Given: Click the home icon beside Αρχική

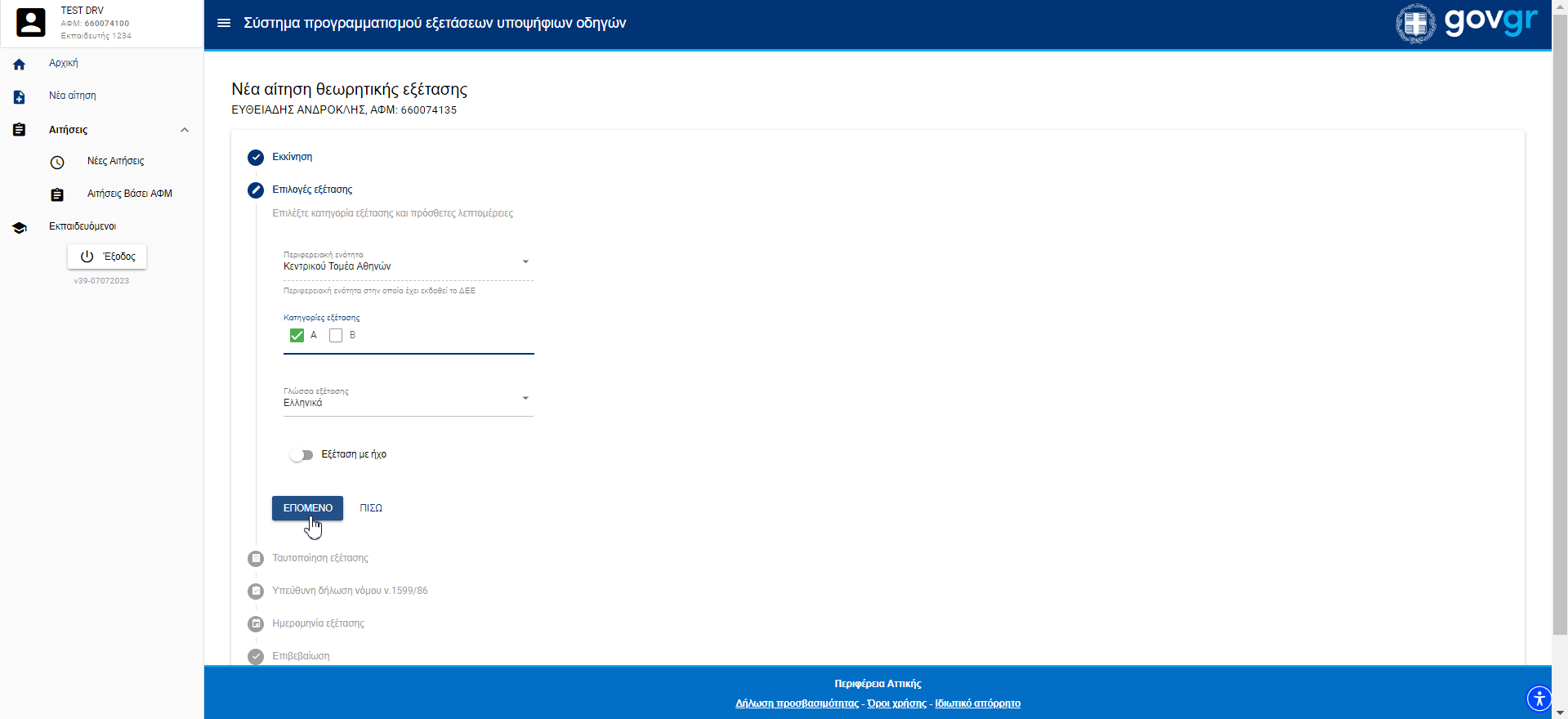Looking at the screenshot, I should 20,65.
